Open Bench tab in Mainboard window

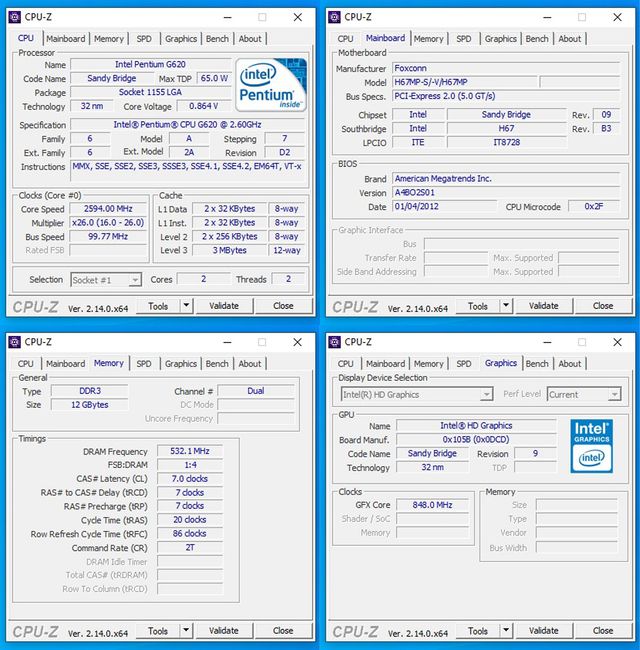[x=537, y=39]
